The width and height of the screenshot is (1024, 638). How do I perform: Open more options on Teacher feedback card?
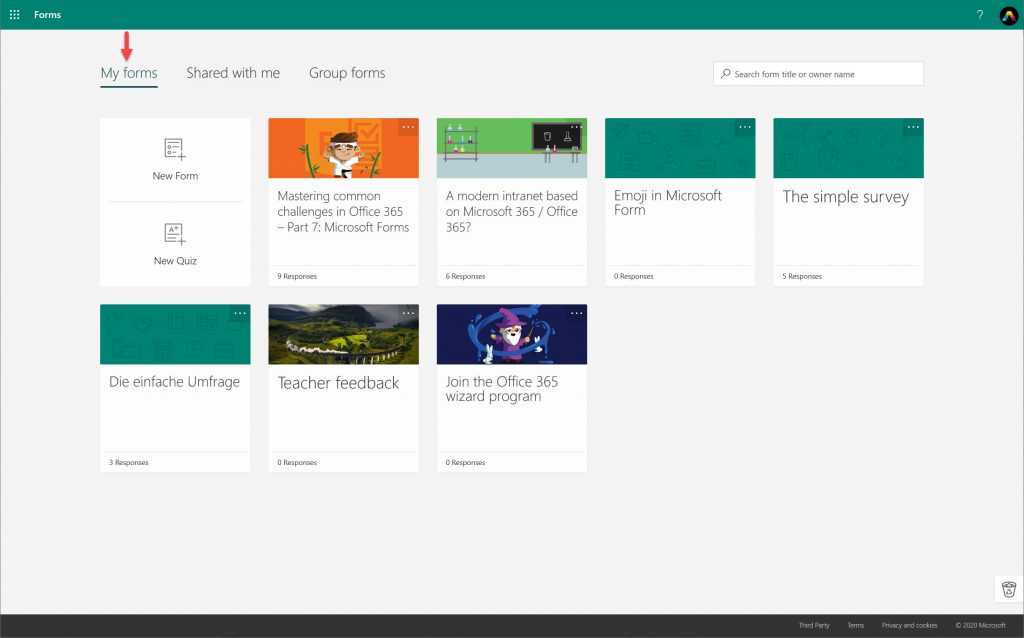click(408, 313)
